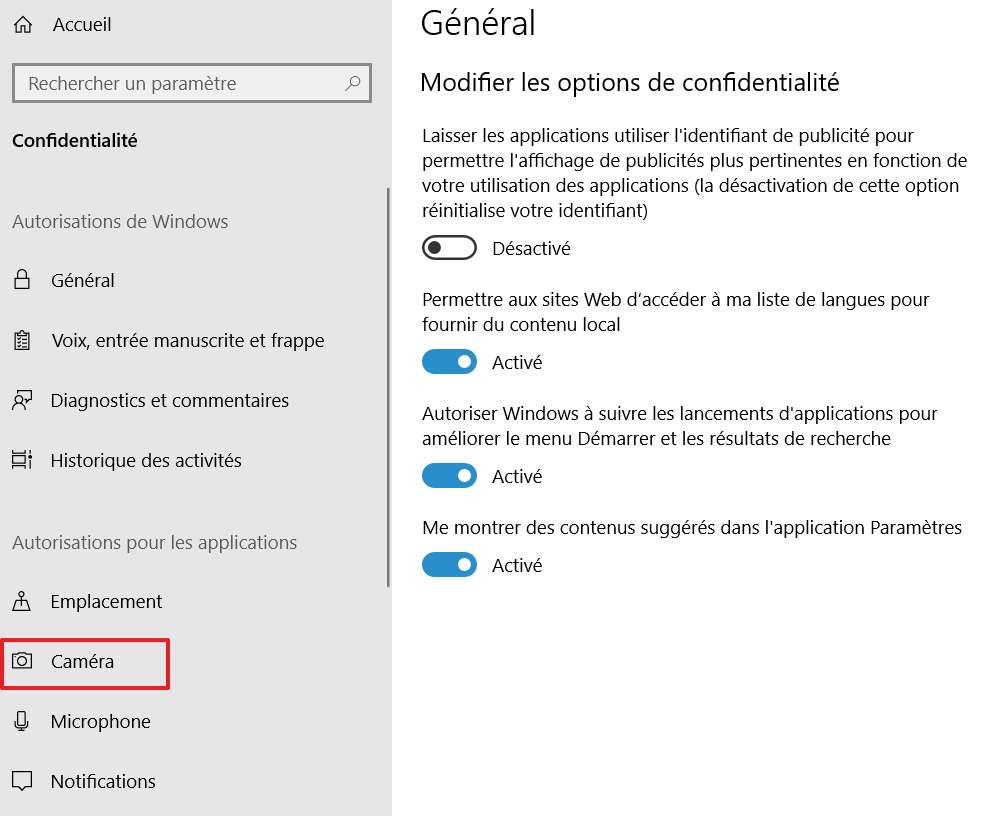Disable suggested content in Paramètres toggle
Viewport: 993px width, 816px height.
coord(449,564)
